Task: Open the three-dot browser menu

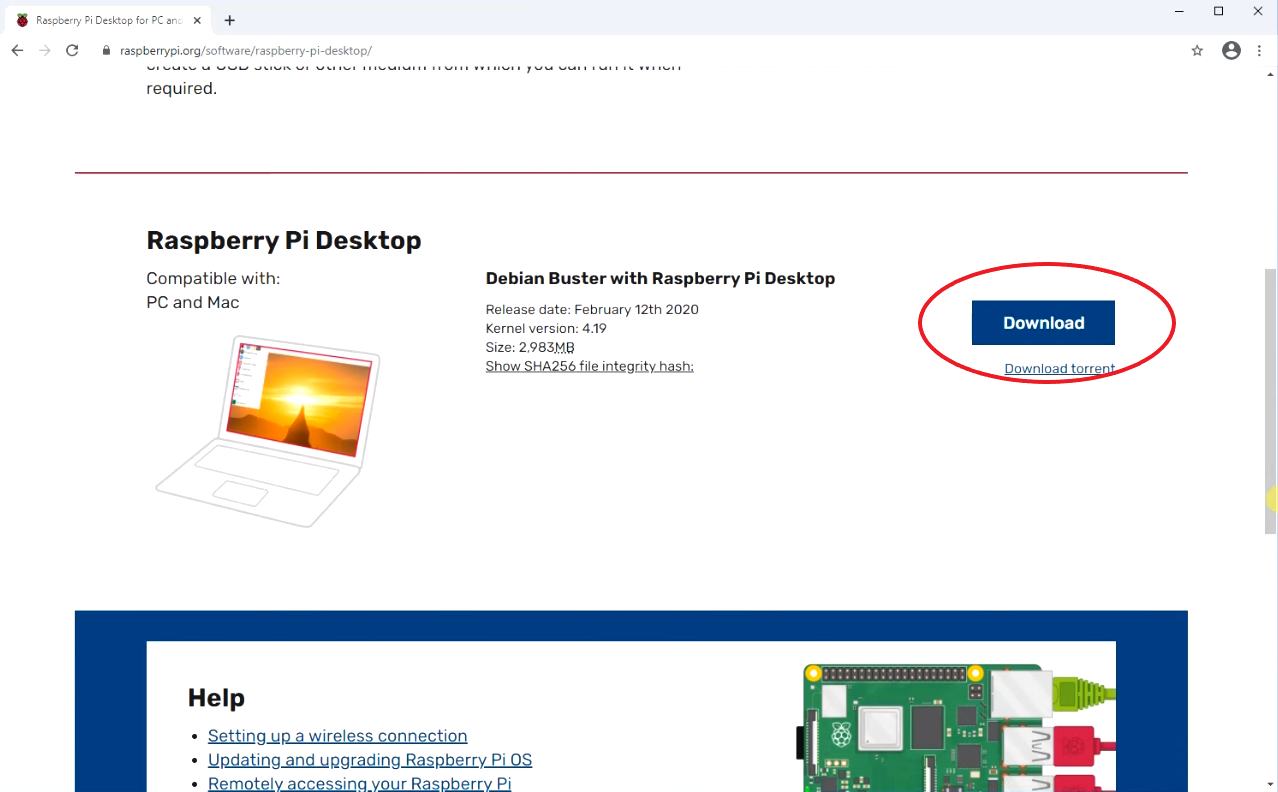Action: 1259,50
